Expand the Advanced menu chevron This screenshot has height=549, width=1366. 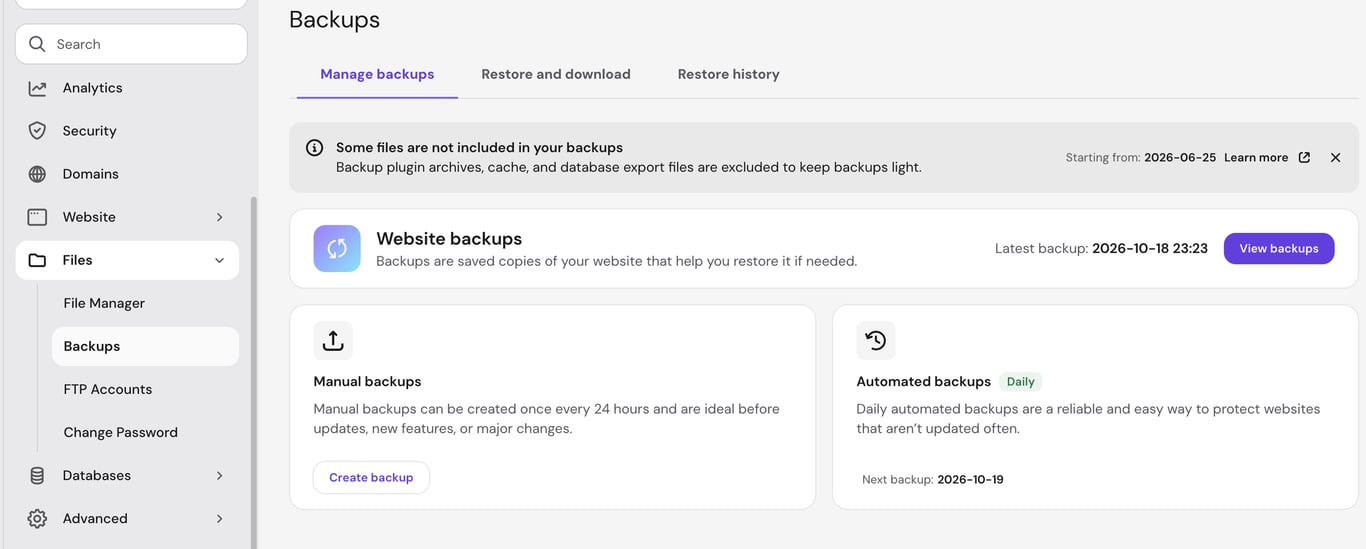219,519
